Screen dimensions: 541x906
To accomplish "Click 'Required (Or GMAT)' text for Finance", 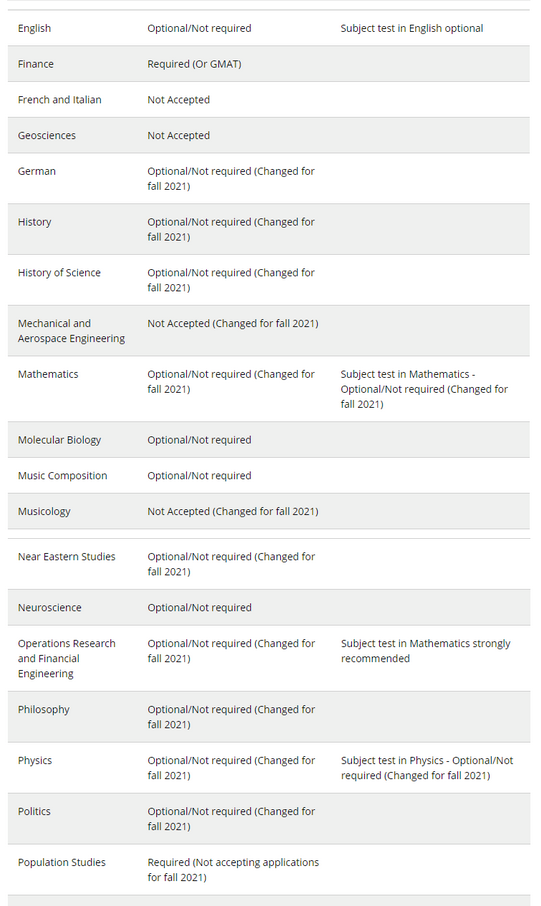I will click(194, 64).
